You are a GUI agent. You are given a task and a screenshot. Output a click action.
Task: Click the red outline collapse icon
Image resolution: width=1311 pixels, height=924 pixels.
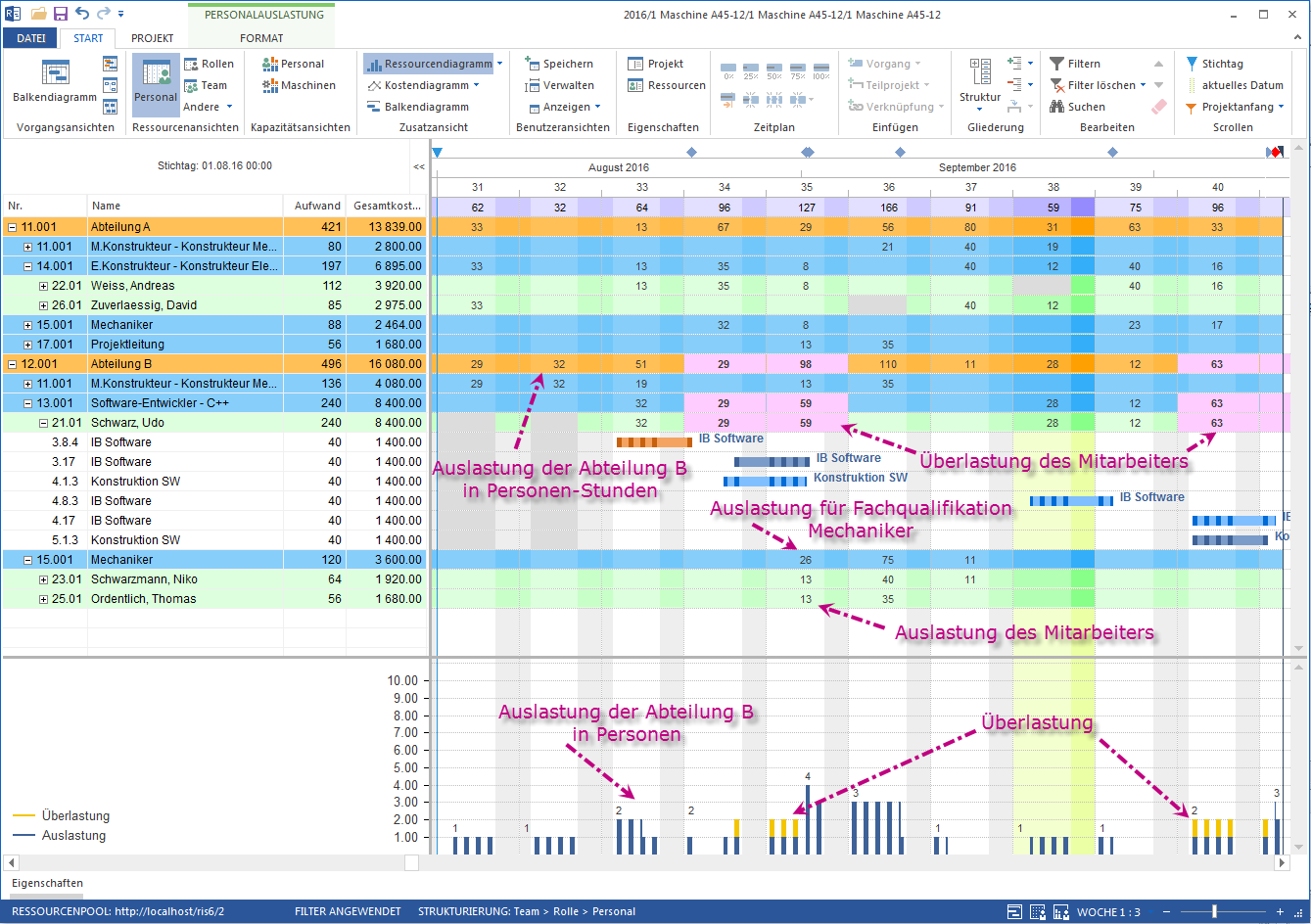click(x=1015, y=85)
